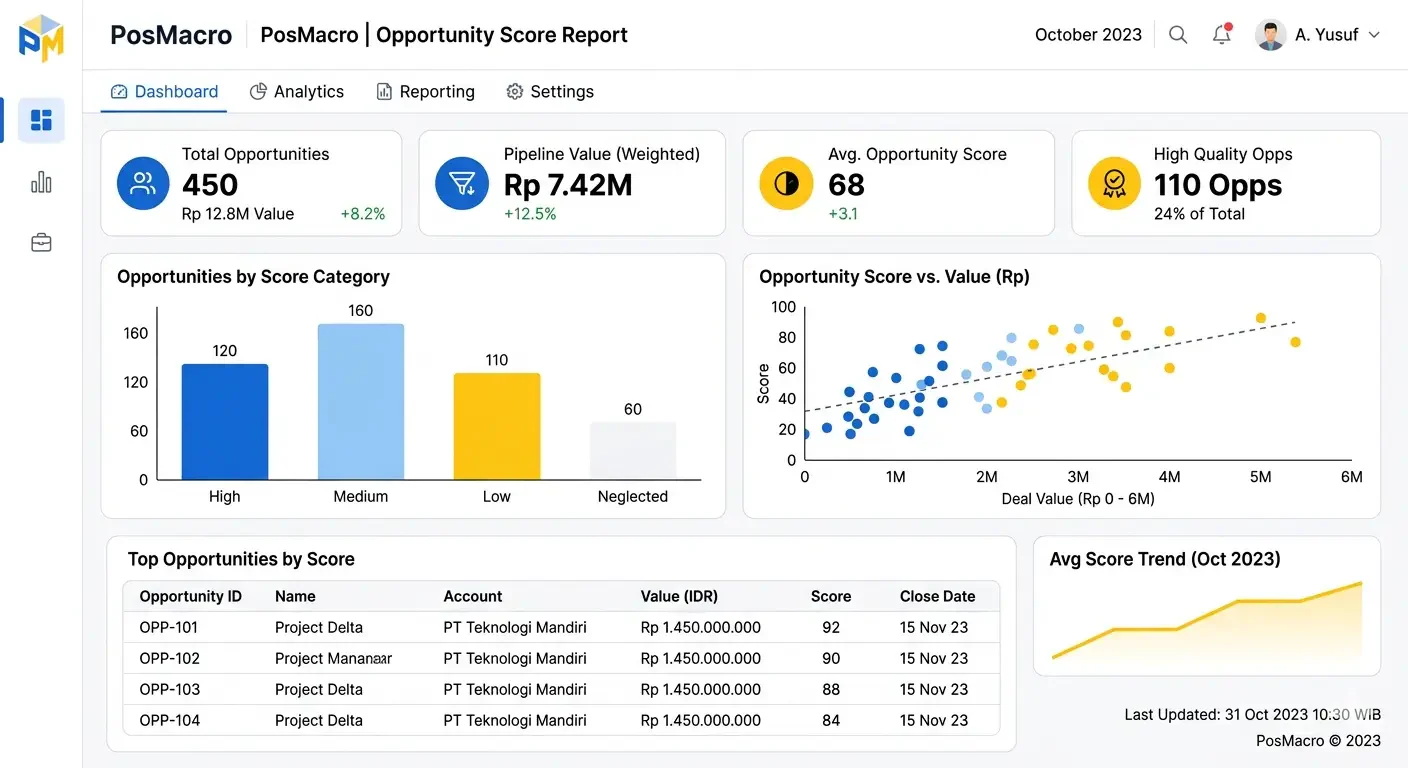
Task: Expand the A. Yusuf account chevron
Action: pyautogui.click(x=1374, y=35)
